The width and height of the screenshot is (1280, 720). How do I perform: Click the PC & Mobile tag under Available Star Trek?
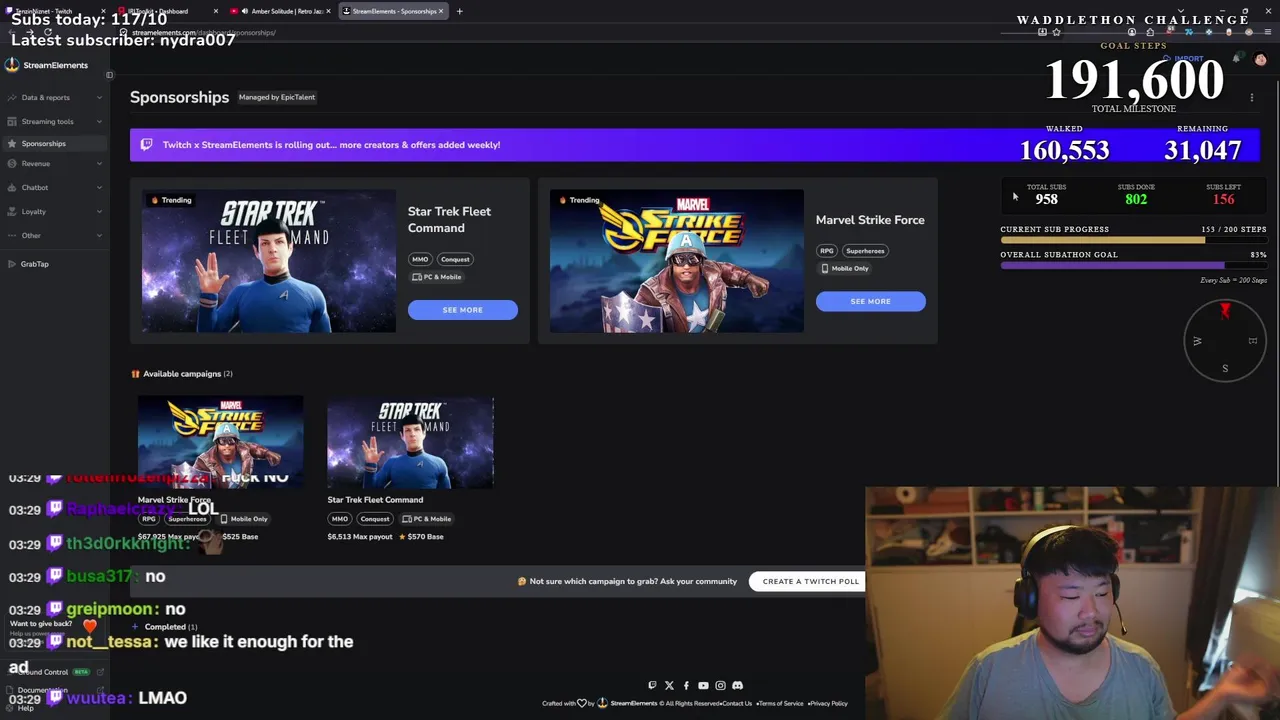pos(427,519)
